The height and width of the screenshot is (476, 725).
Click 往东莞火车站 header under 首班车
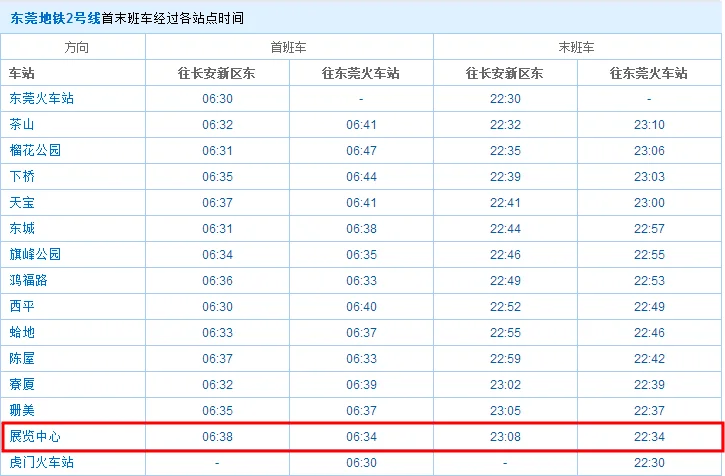(x=361, y=73)
